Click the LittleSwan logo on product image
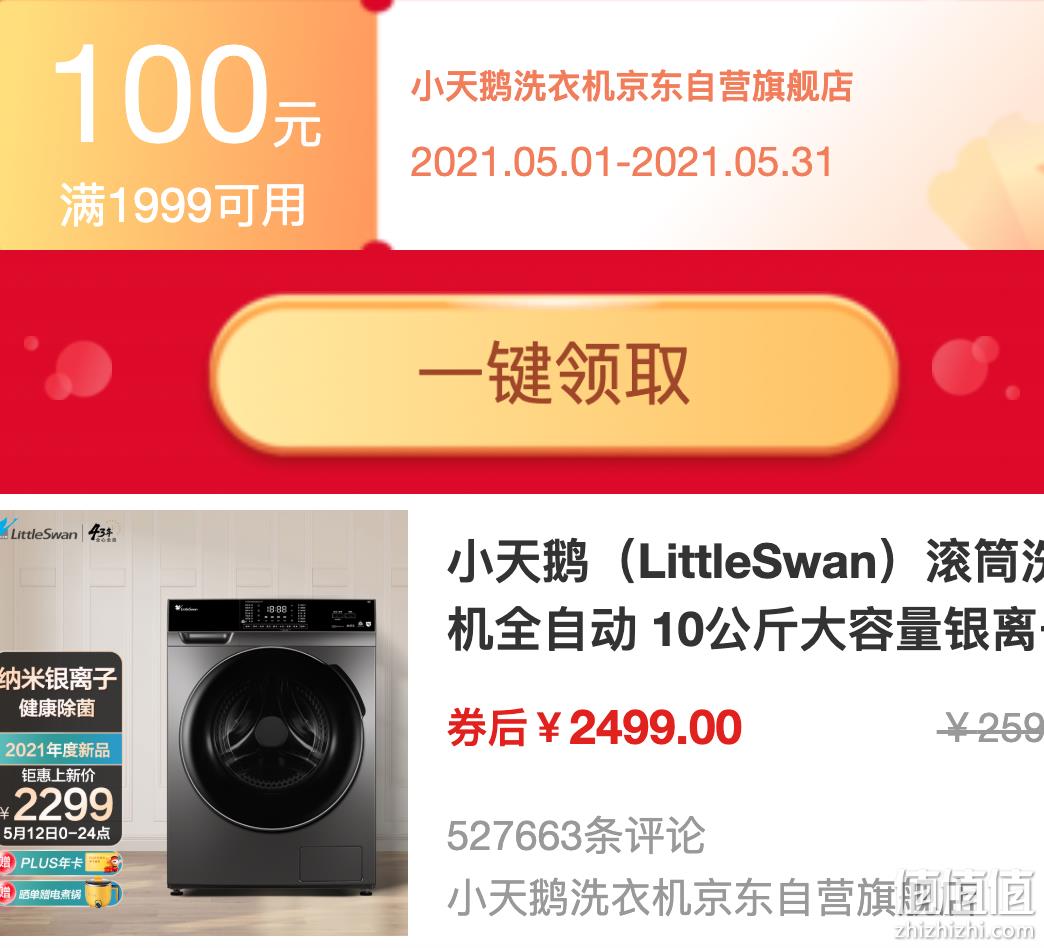The width and height of the screenshot is (1044, 948). coord(39,531)
